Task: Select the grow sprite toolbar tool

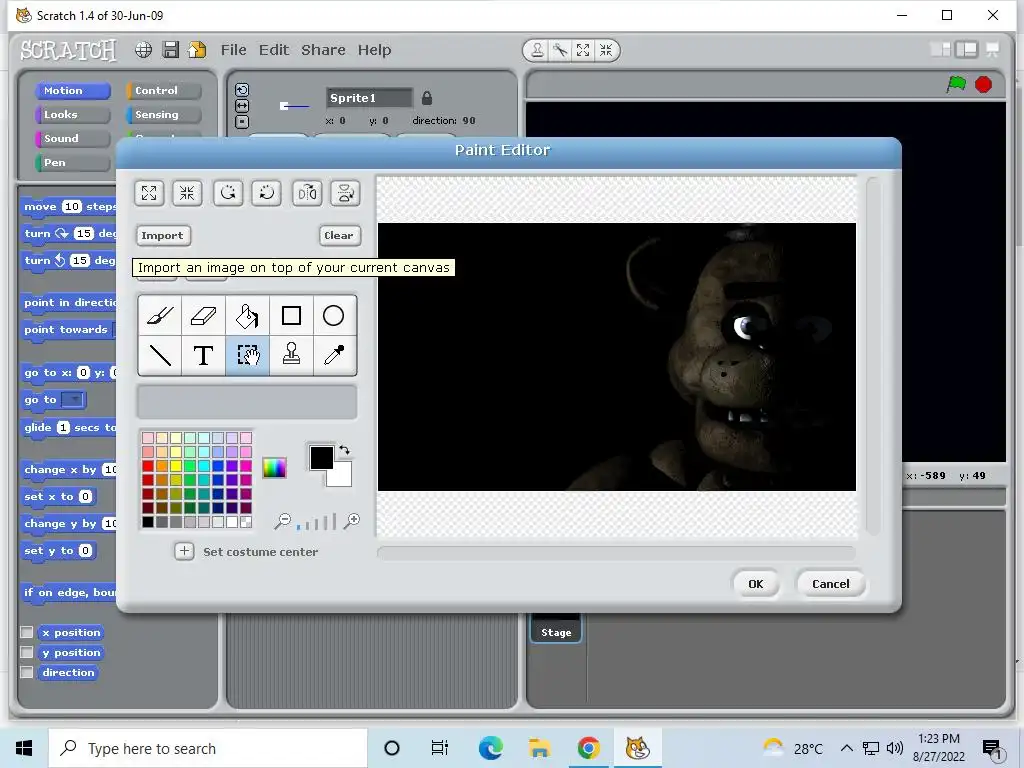Action: point(583,50)
